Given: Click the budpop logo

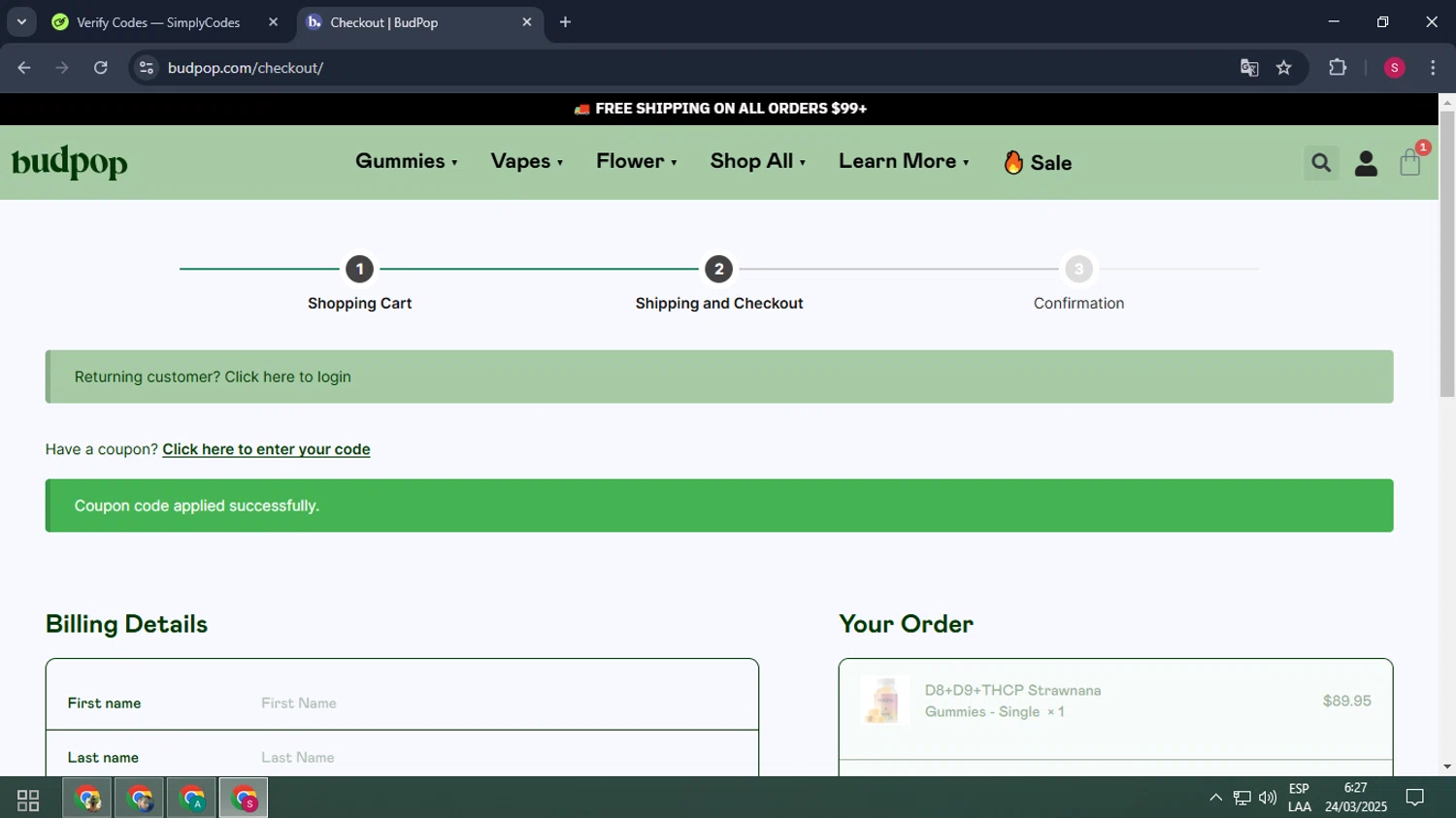Looking at the screenshot, I should pyautogui.click(x=70, y=162).
